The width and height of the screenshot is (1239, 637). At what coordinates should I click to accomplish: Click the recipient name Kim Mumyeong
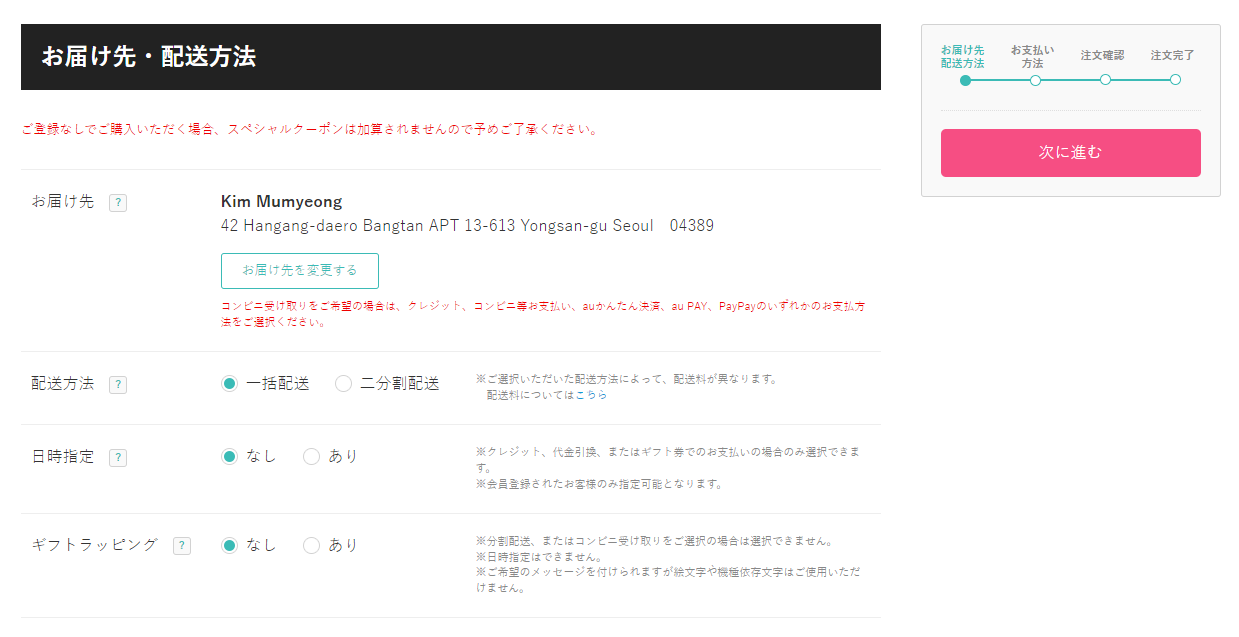(x=281, y=202)
